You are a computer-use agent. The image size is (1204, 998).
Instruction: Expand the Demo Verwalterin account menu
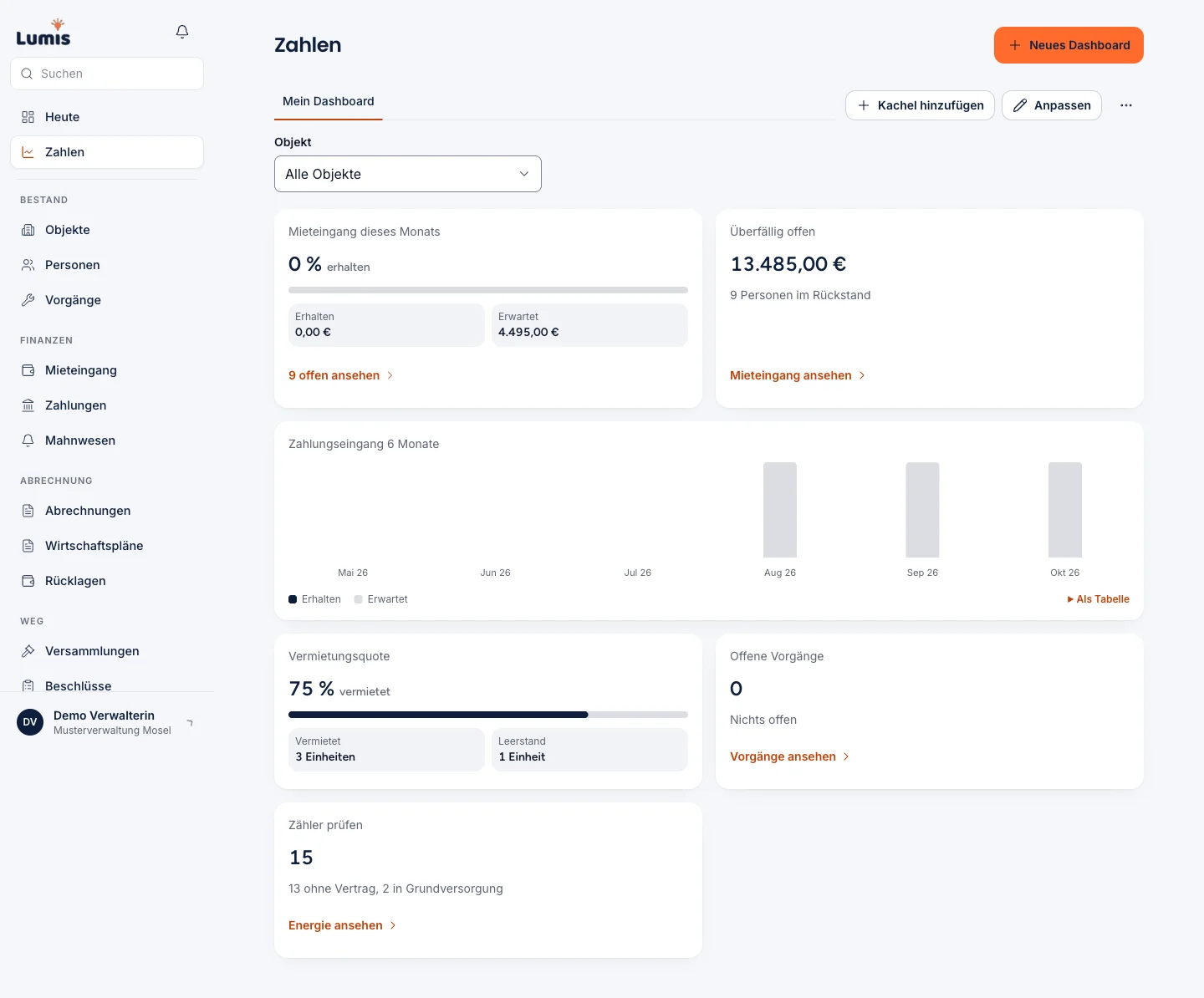click(107, 722)
